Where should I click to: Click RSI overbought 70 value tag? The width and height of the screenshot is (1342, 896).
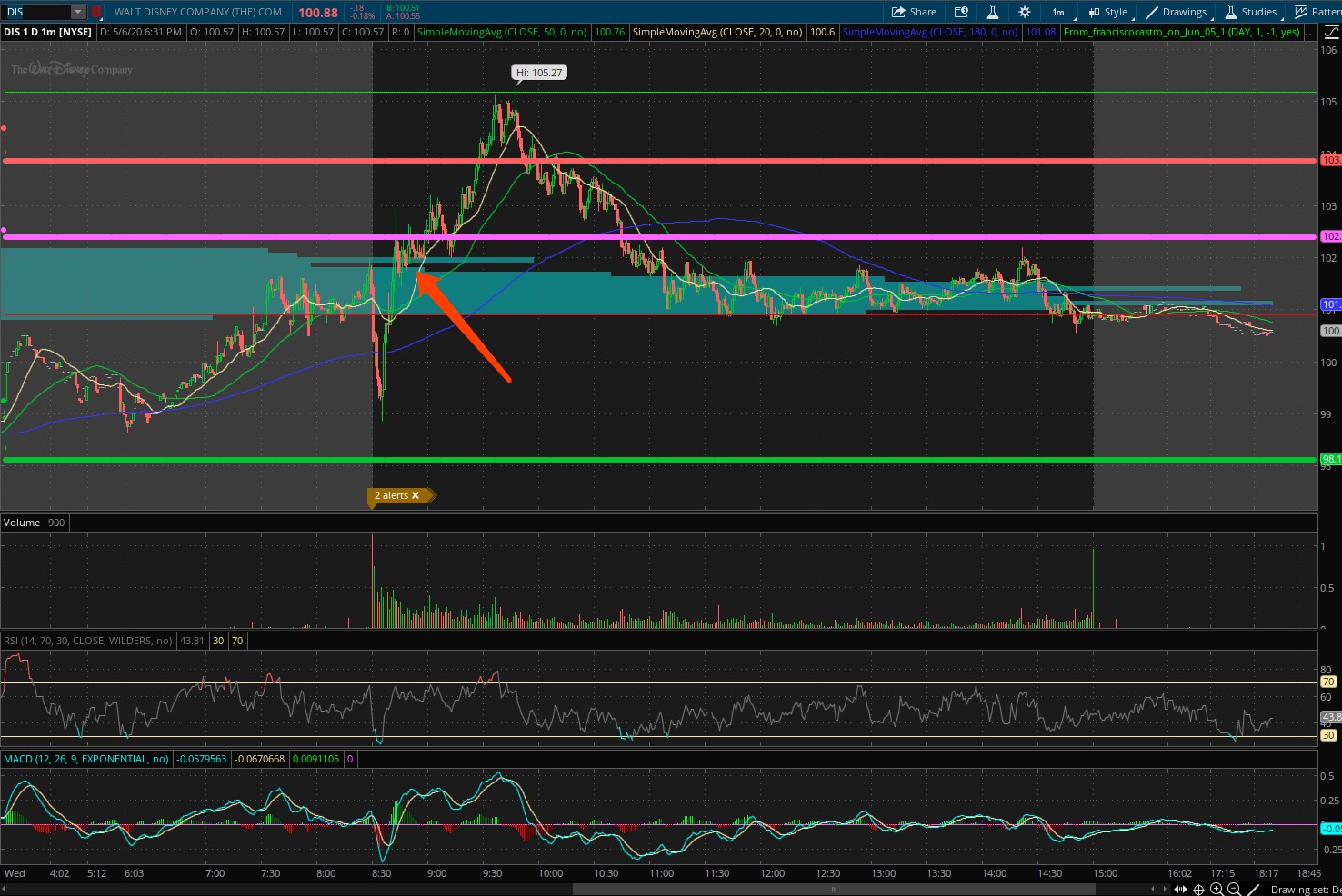[1328, 682]
